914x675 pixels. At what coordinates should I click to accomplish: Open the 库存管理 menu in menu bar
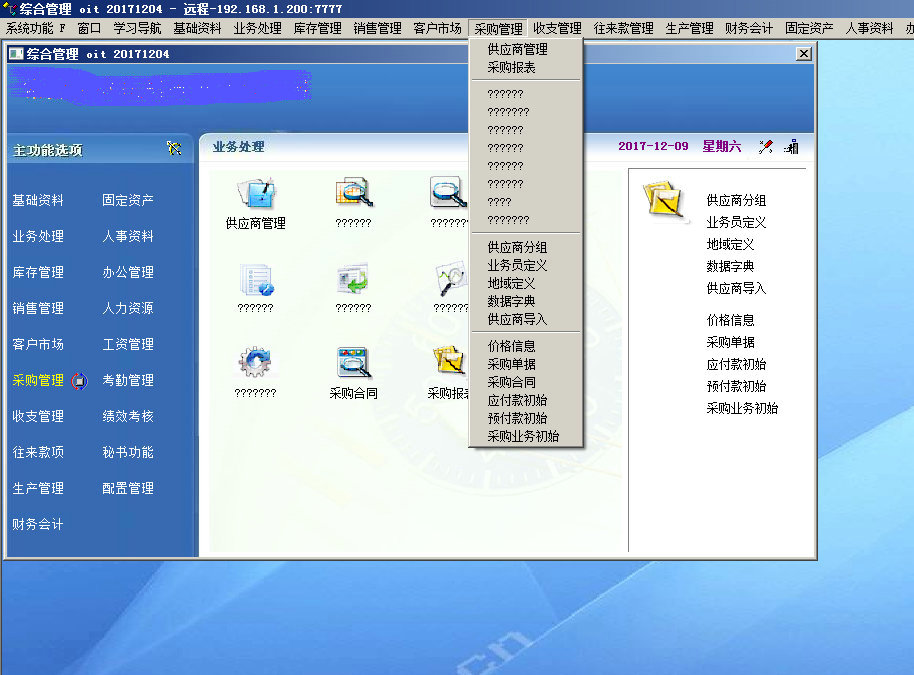click(317, 29)
